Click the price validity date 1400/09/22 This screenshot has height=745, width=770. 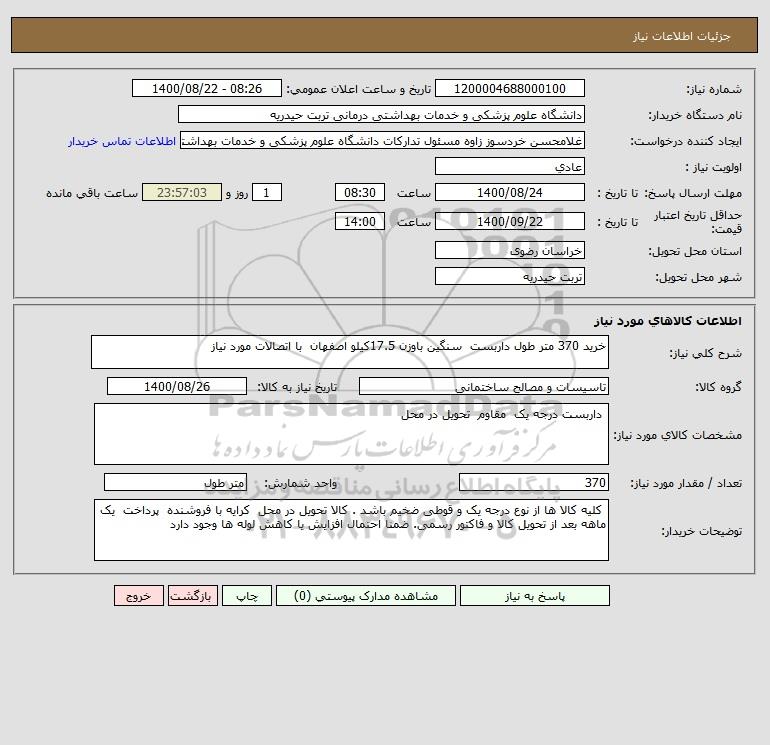510,221
